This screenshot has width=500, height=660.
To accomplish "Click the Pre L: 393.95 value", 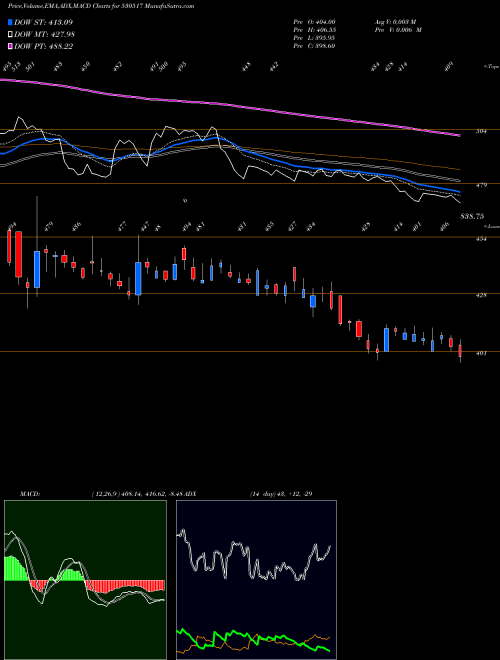I will pyautogui.click(x=314, y=38).
